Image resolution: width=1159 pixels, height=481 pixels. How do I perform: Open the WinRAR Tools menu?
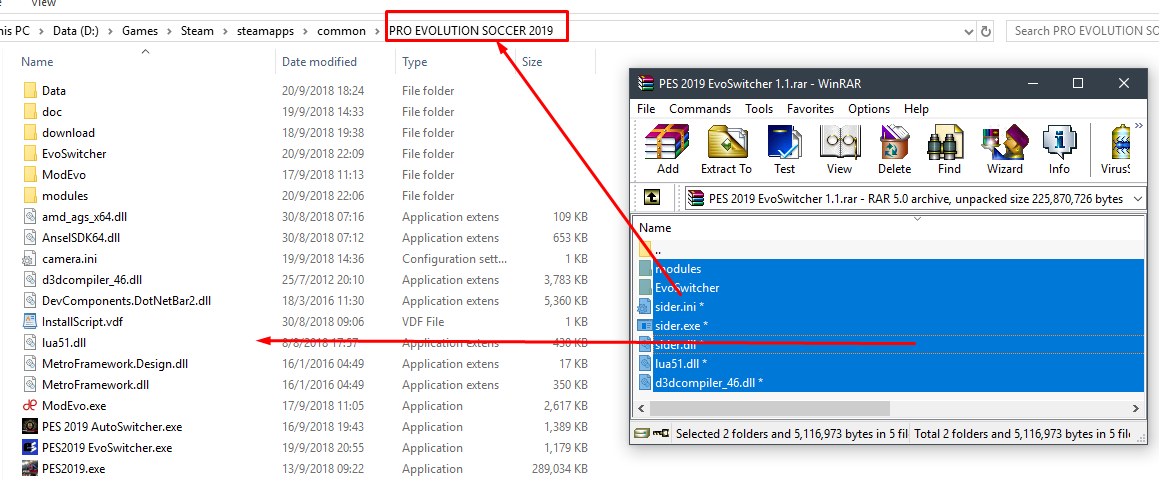click(759, 109)
